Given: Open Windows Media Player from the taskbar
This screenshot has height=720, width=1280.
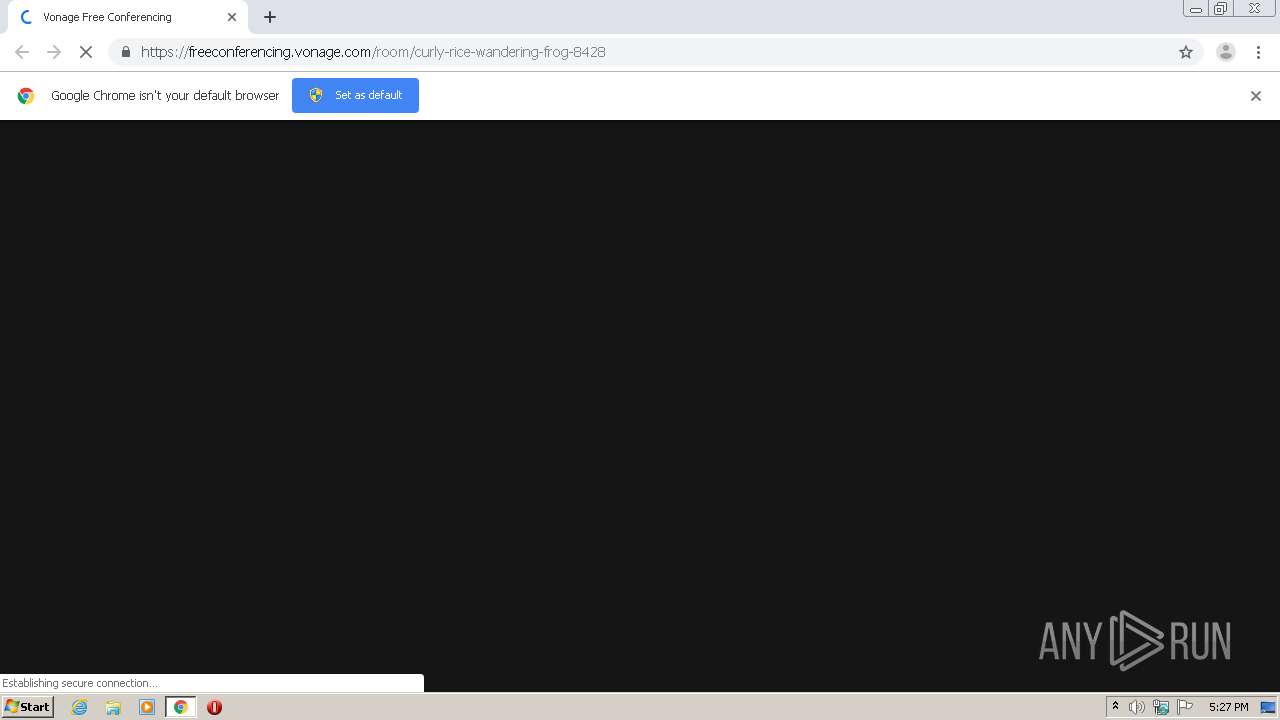Looking at the screenshot, I should tap(147, 707).
